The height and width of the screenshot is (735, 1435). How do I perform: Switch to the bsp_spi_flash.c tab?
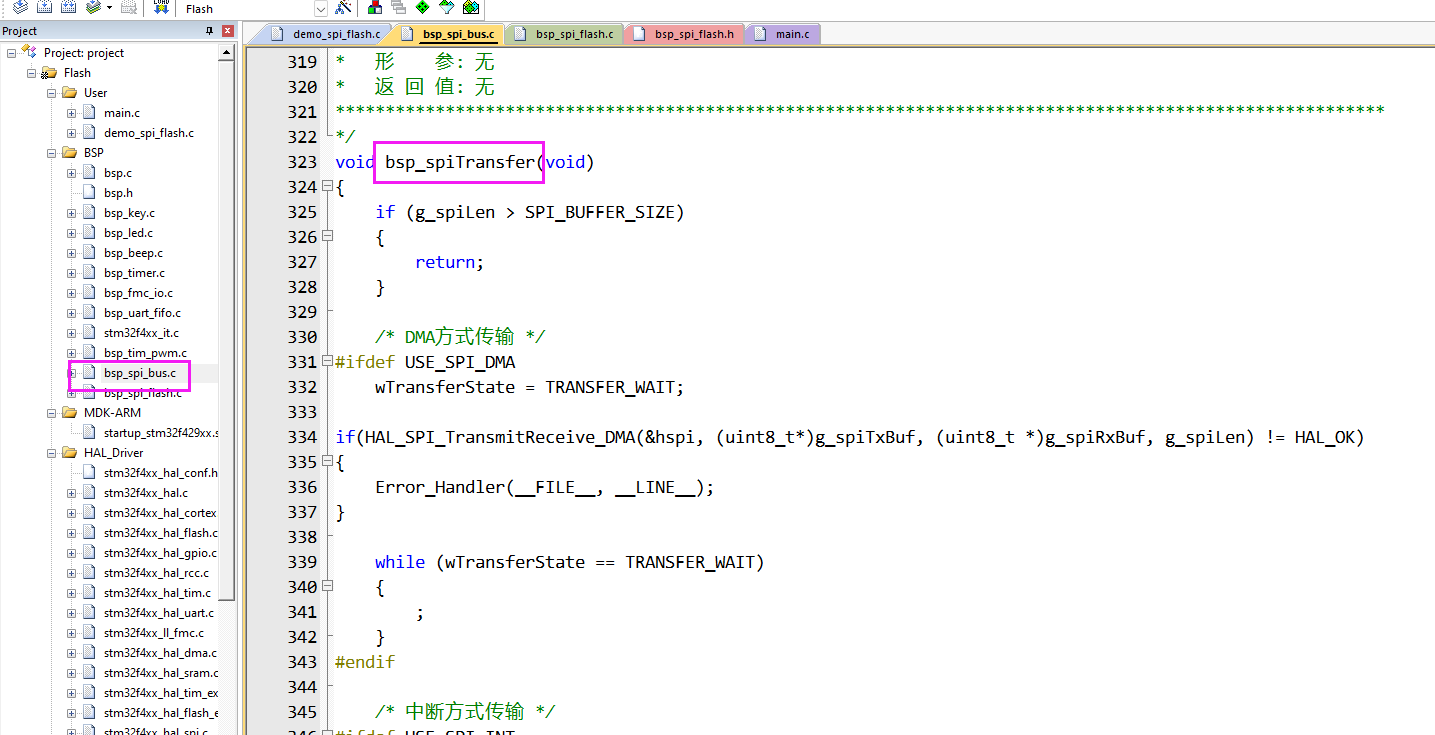click(x=565, y=34)
